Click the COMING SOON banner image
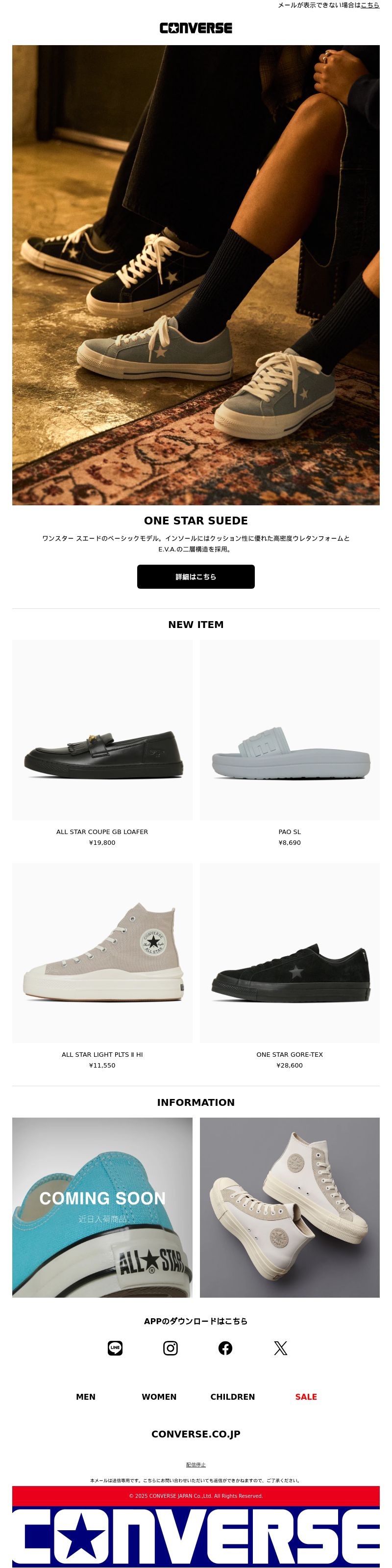 [x=102, y=1207]
